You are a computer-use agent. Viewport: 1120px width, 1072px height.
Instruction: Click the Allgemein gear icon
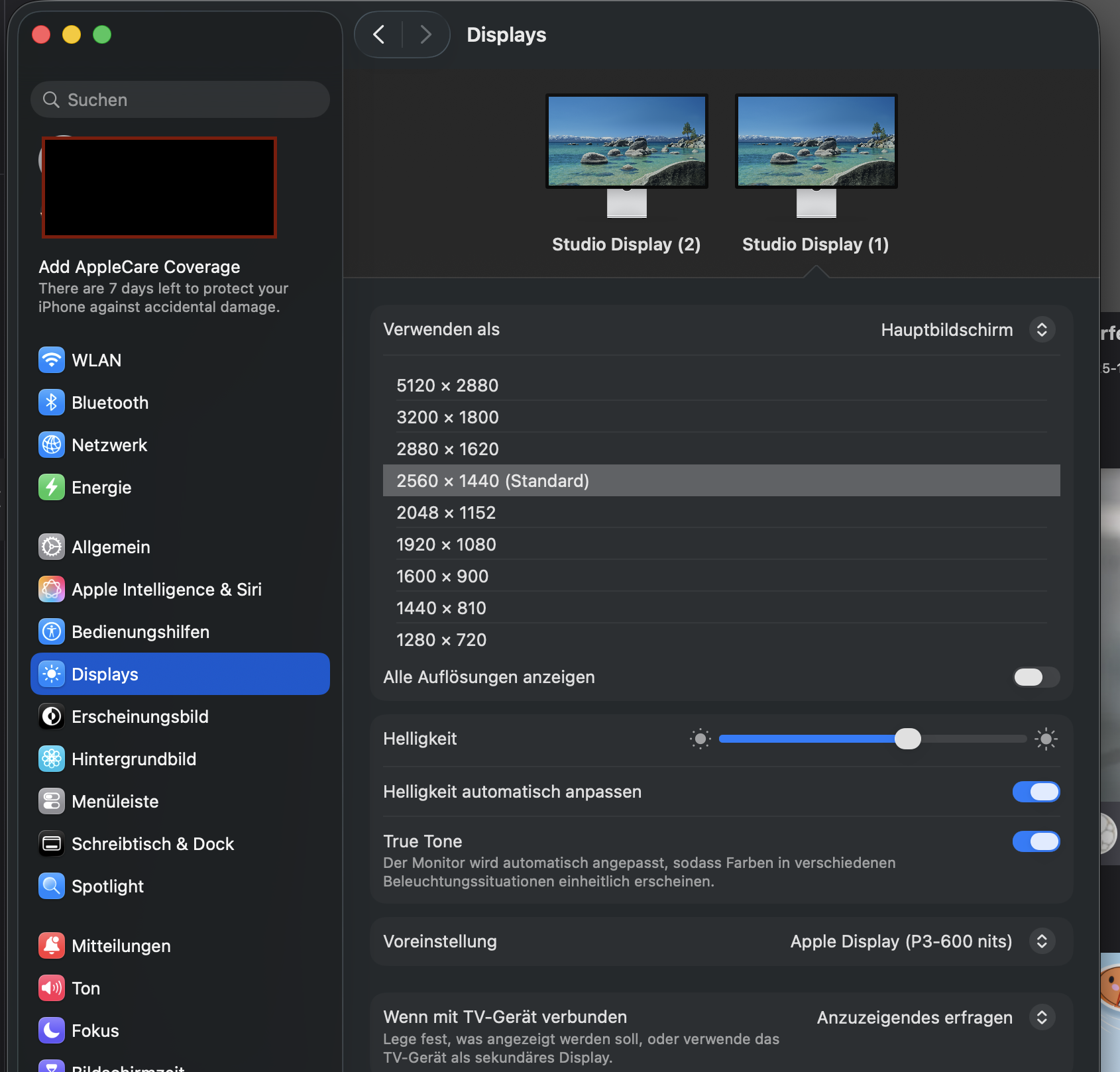click(x=52, y=547)
